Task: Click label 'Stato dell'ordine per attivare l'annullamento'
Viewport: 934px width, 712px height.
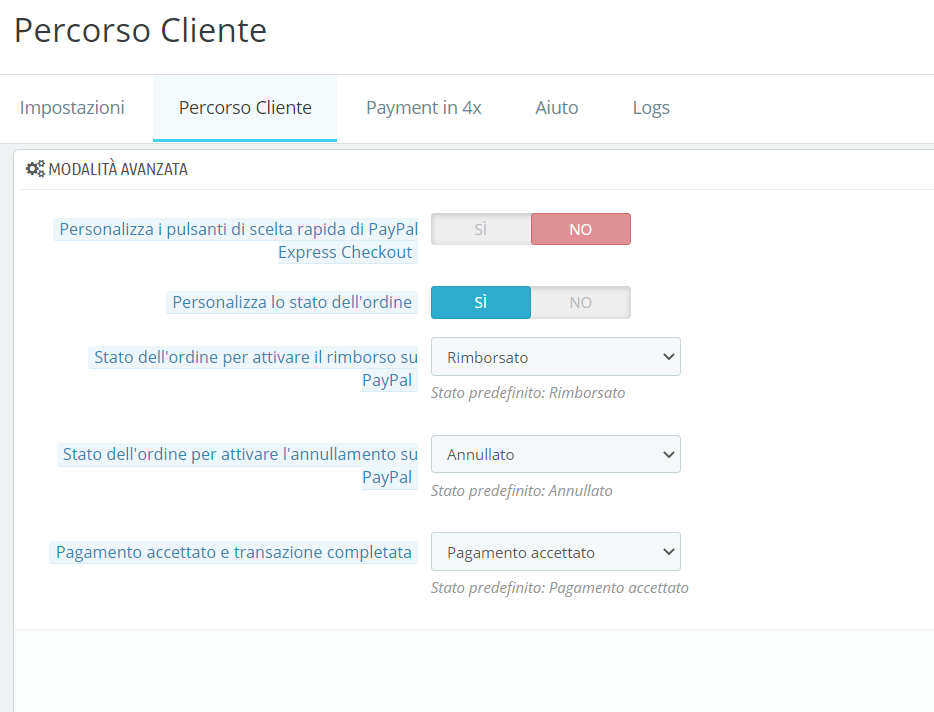Action: (x=238, y=465)
